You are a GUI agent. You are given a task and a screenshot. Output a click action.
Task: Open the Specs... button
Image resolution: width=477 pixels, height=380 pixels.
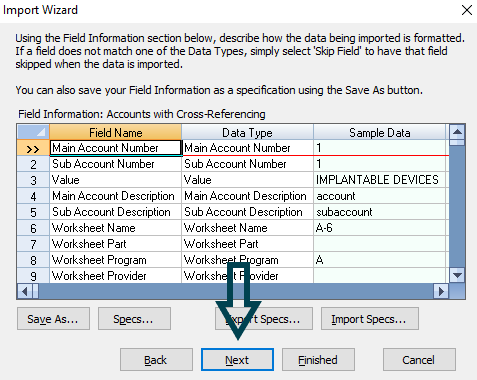click(x=134, y=319)
